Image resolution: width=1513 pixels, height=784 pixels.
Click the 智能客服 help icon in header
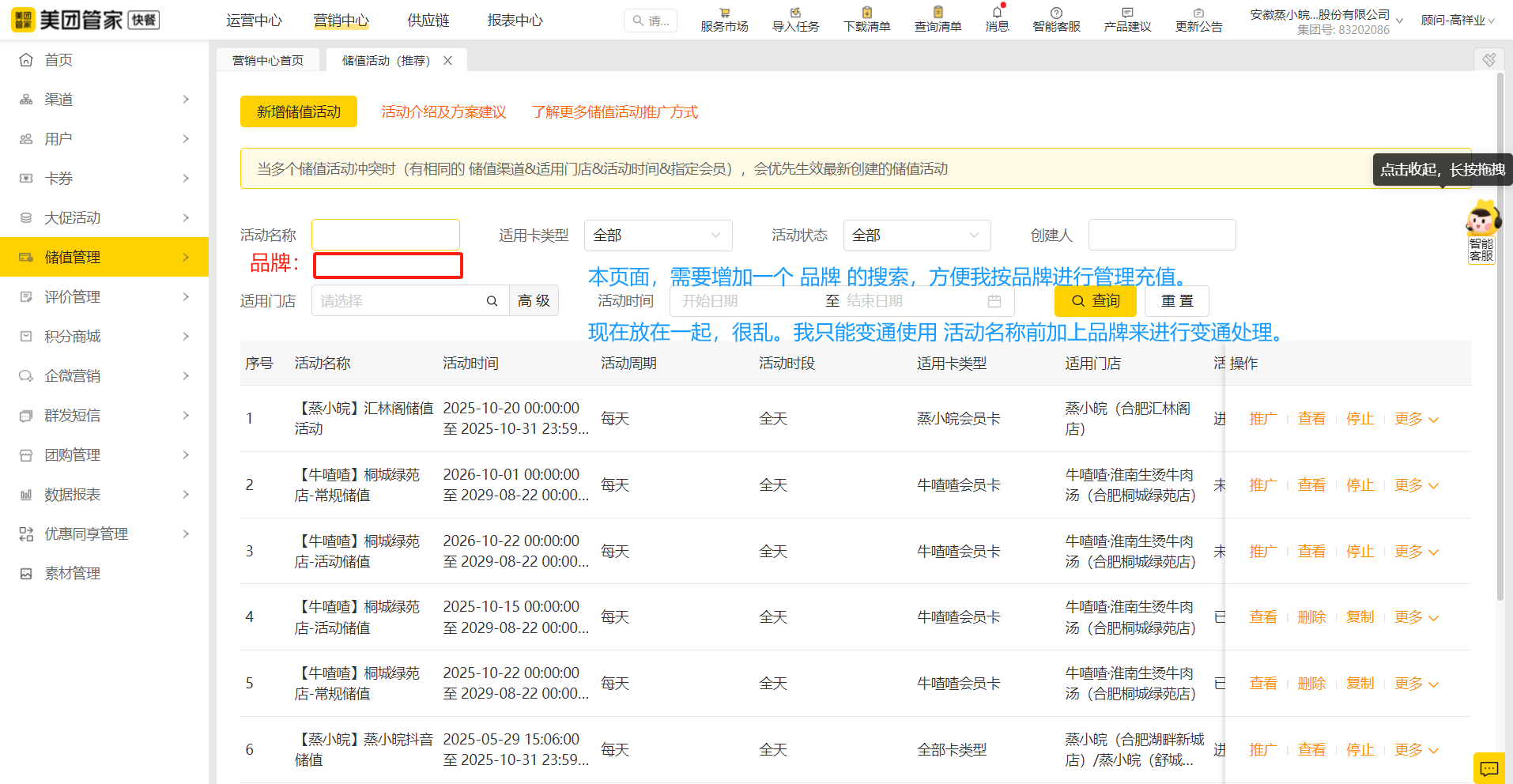click(1056, 13)
